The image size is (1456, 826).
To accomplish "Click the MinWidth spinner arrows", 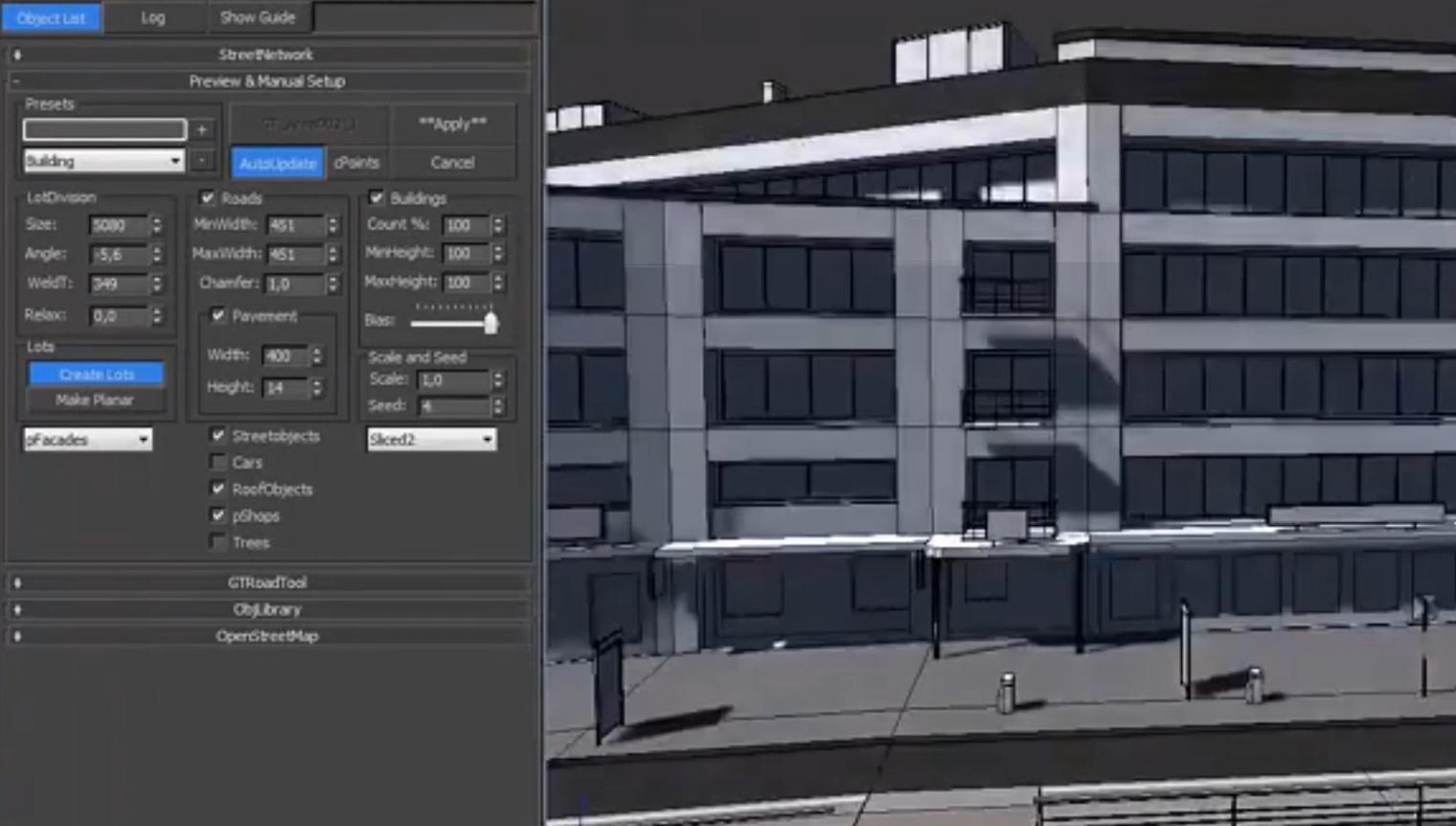I will 332,225.
